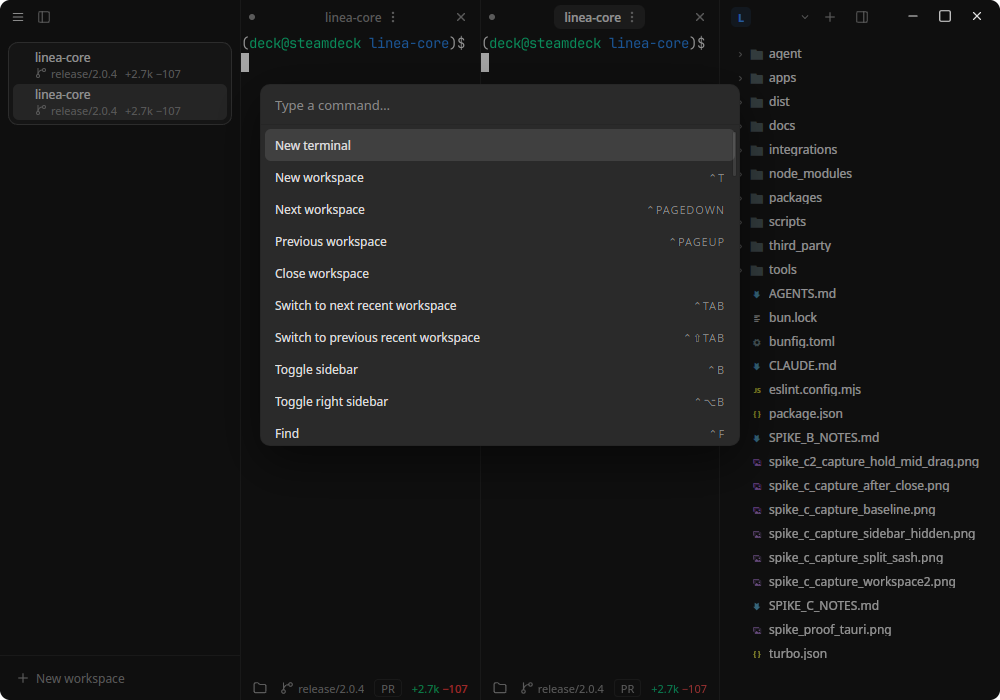Click PR badge in right terminal status bar
This screenshot has height=700, width=1000.
pyautogui.click(x=628, y=689)
